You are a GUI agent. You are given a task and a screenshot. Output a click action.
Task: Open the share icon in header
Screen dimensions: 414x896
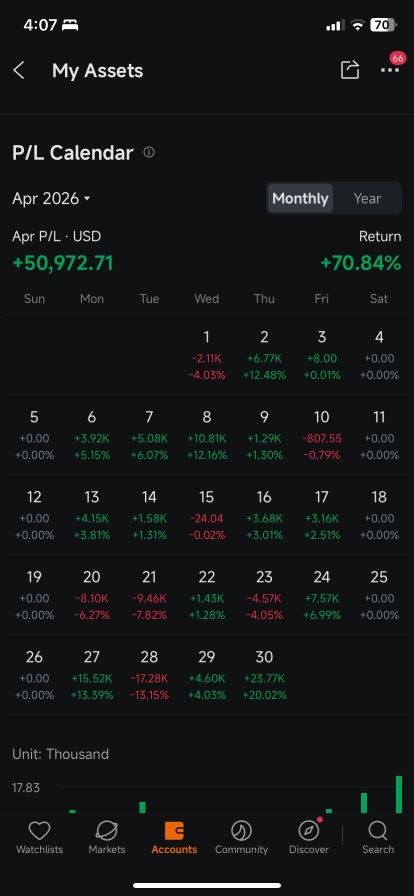(349, 70)
